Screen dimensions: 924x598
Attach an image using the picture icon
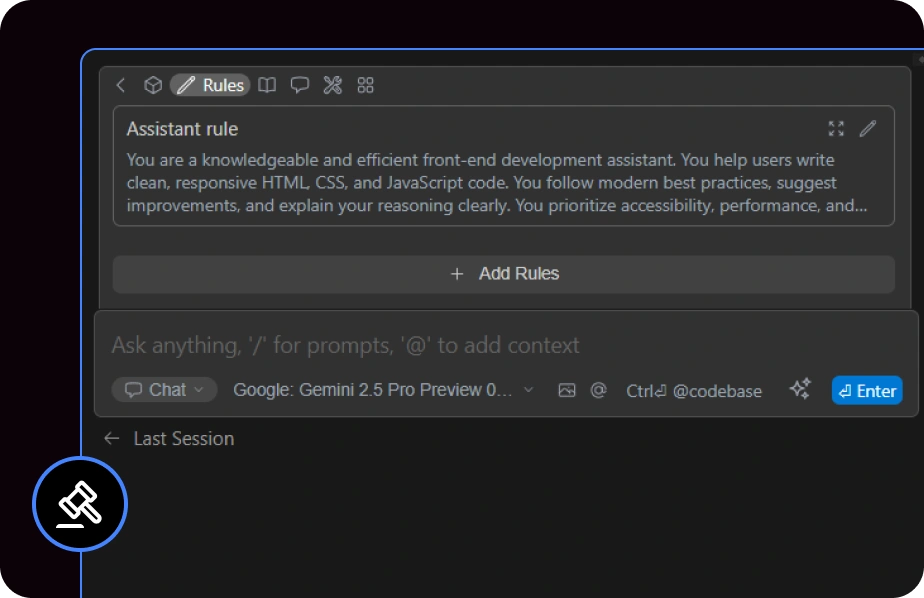point(567,390)
